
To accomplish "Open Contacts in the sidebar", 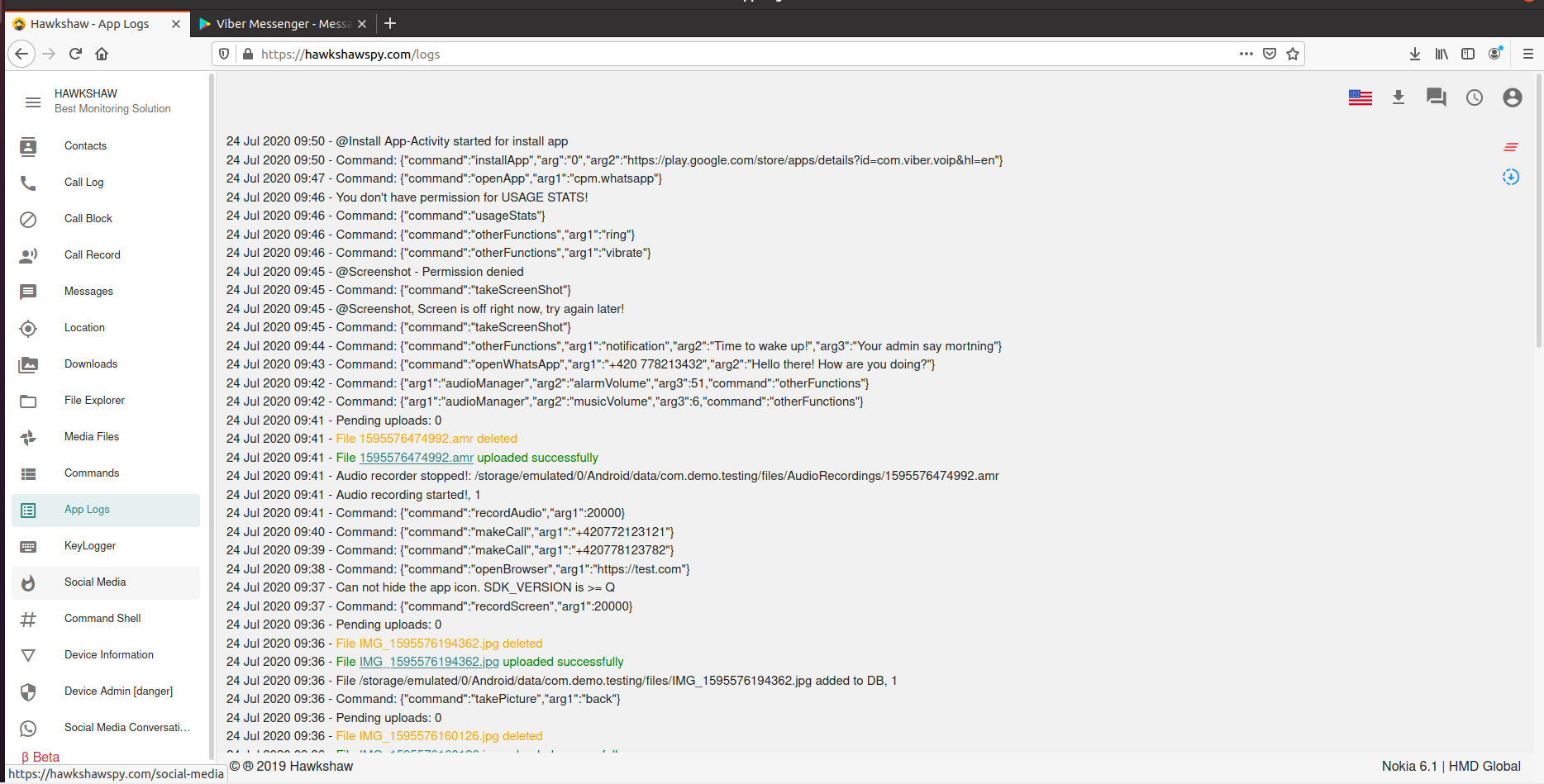I will pos(106,146).
